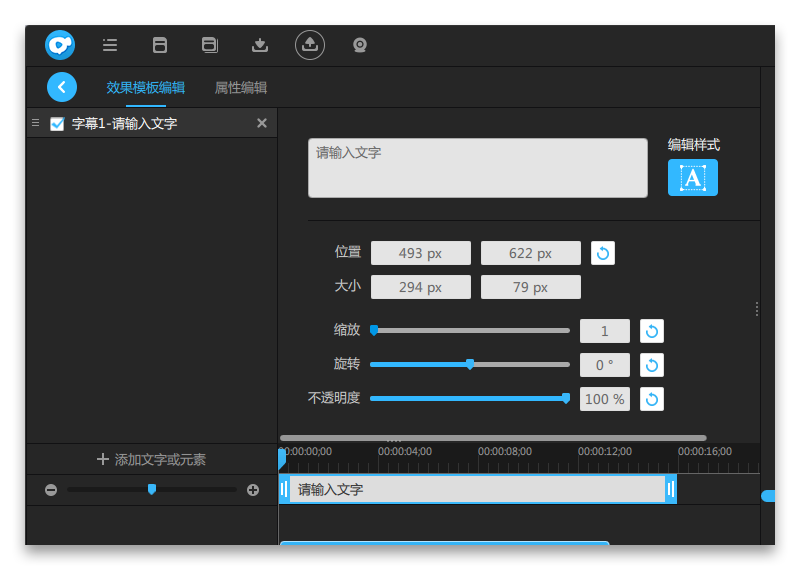Click the vertical dots panel splitter handle
The height and width of the screenshot is (570, 800).
[757, 309]
